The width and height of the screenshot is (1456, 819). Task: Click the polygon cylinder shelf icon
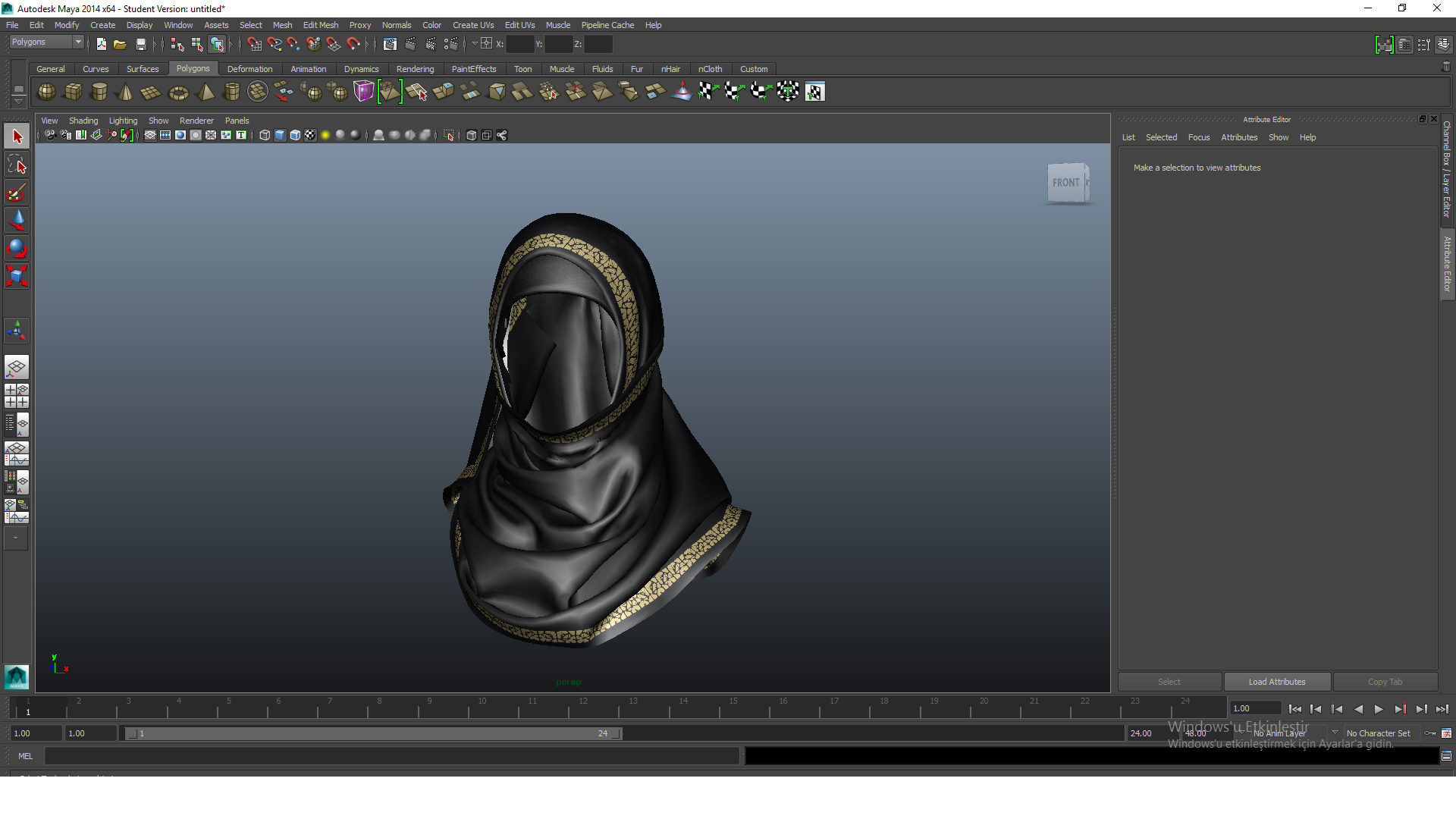tap(99, 92)
